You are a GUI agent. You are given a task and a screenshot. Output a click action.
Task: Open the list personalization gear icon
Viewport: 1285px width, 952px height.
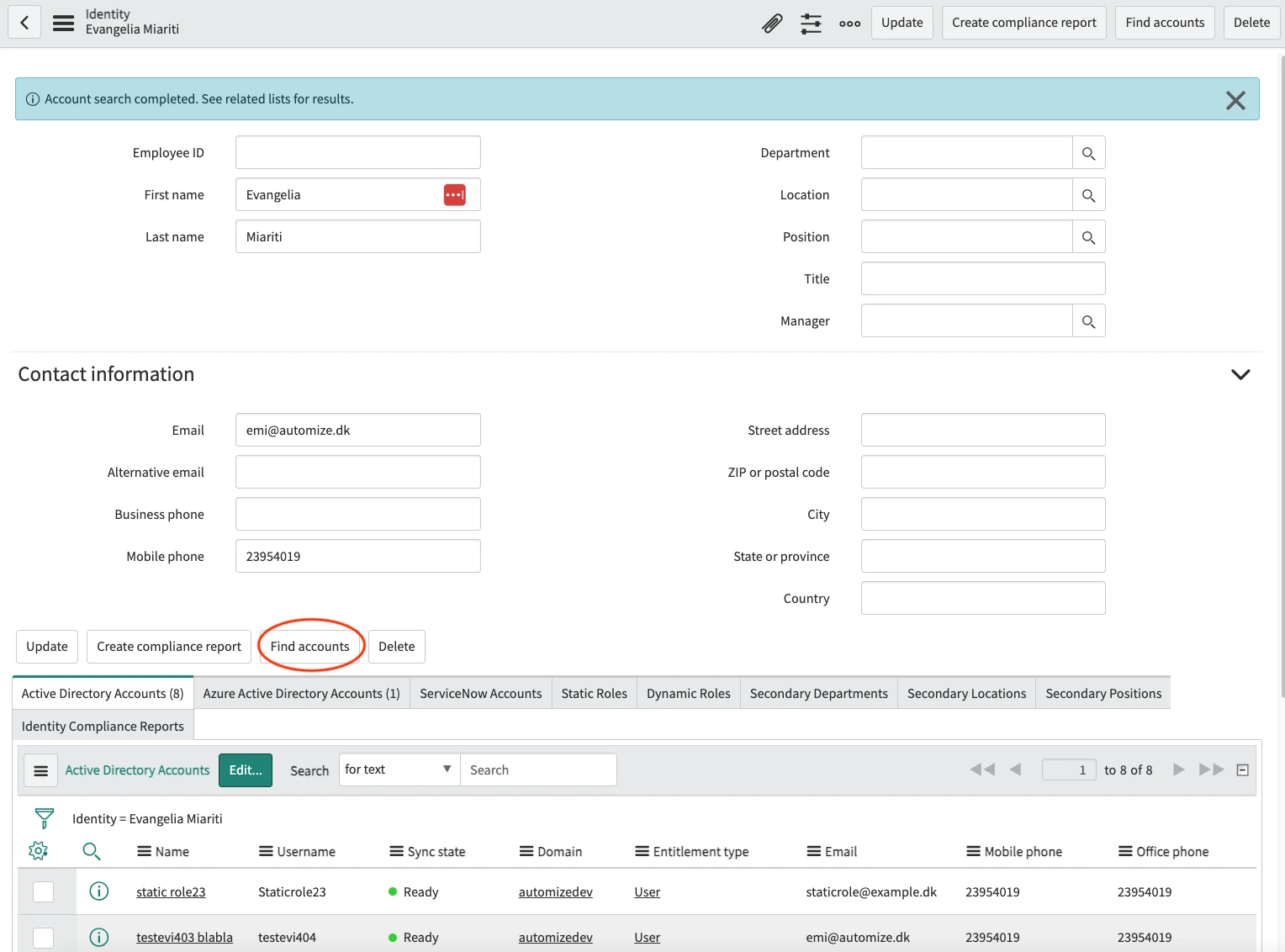tap(38, 851)
